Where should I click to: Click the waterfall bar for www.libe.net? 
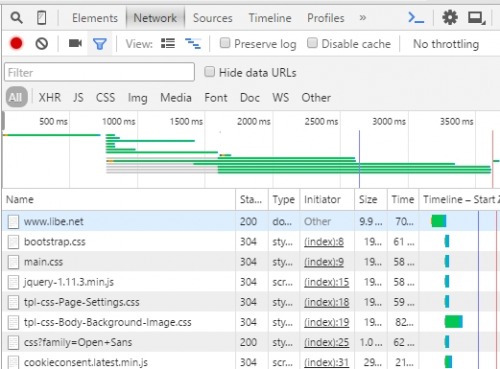(438, 221)
